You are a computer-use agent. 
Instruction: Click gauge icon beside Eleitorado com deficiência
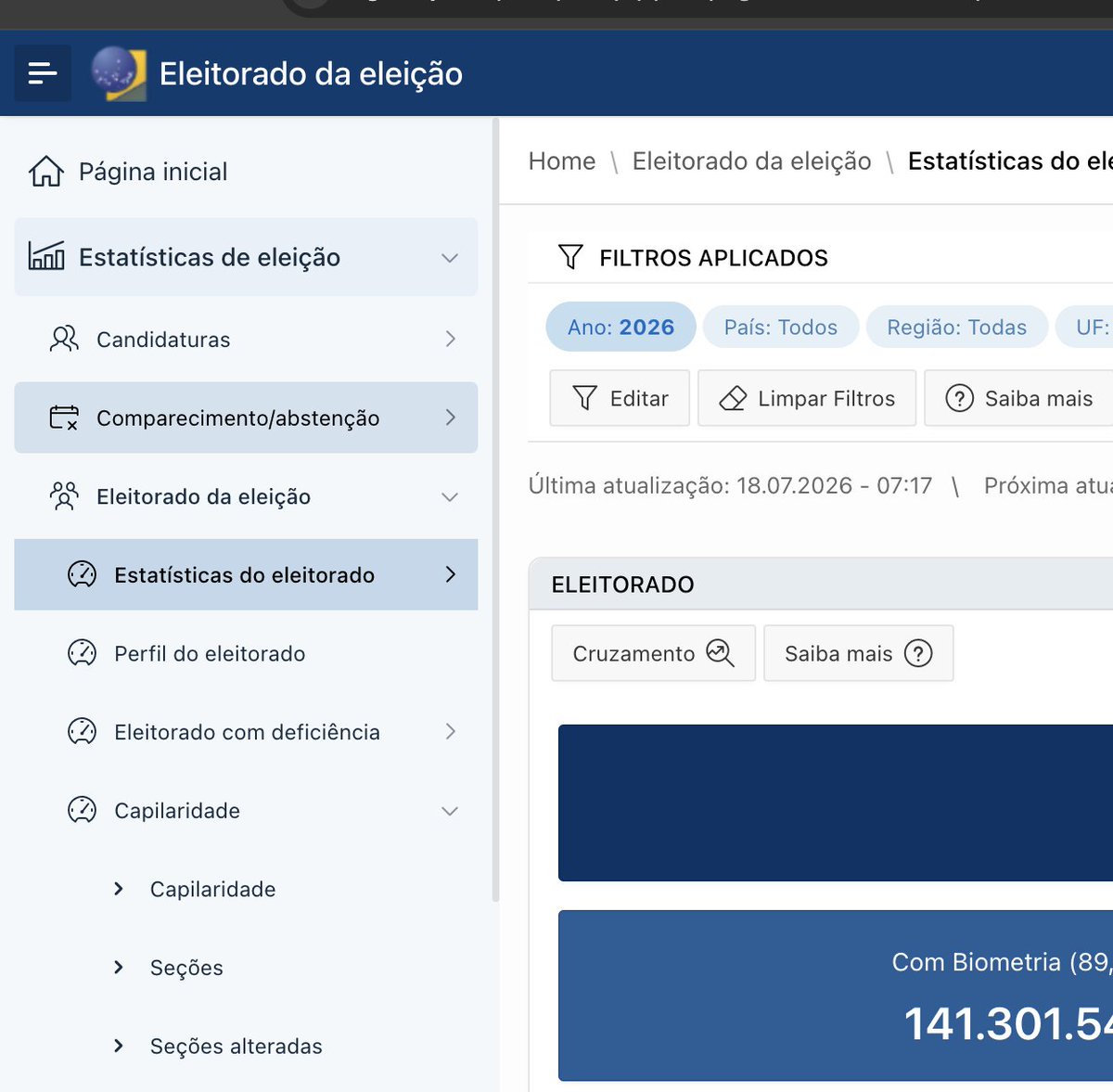(82, 731)
